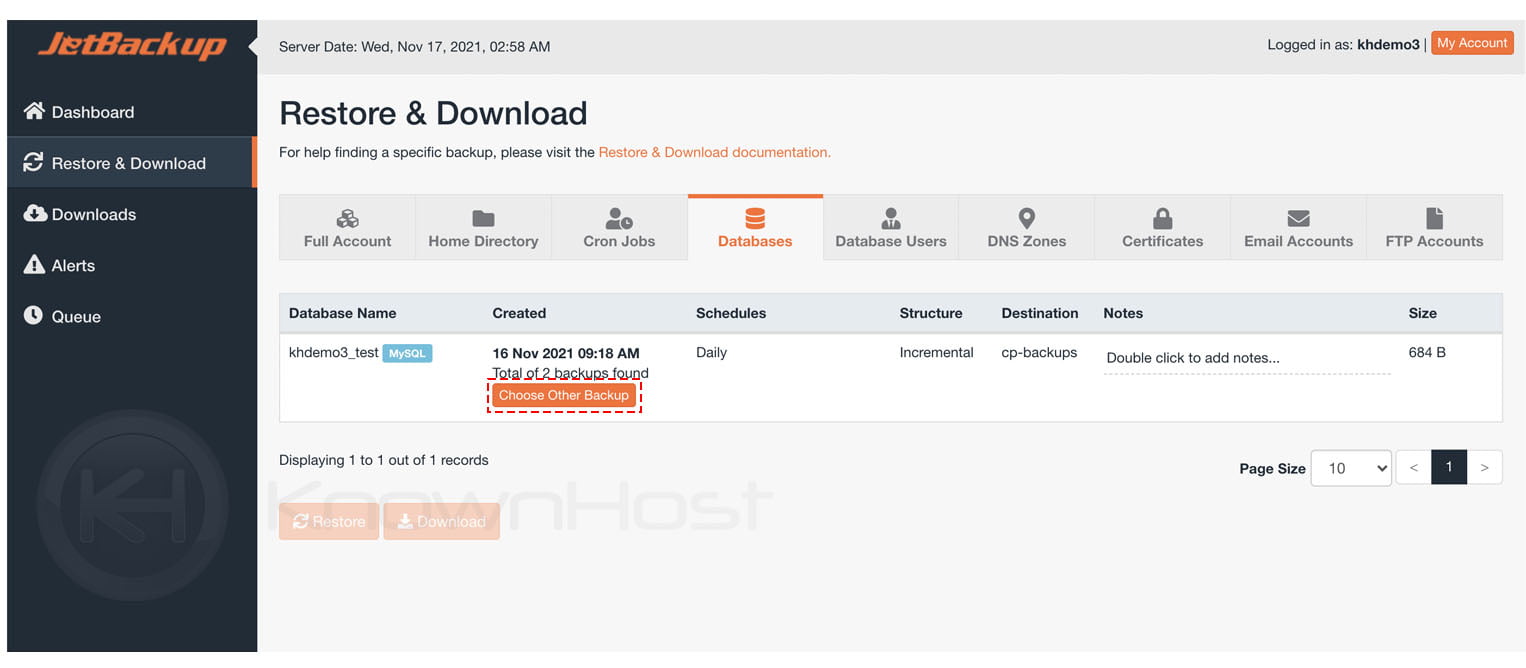Open the Cron Jobs user-clock icon
Screen dimensions: 1526x668
[x=619, y=218]
